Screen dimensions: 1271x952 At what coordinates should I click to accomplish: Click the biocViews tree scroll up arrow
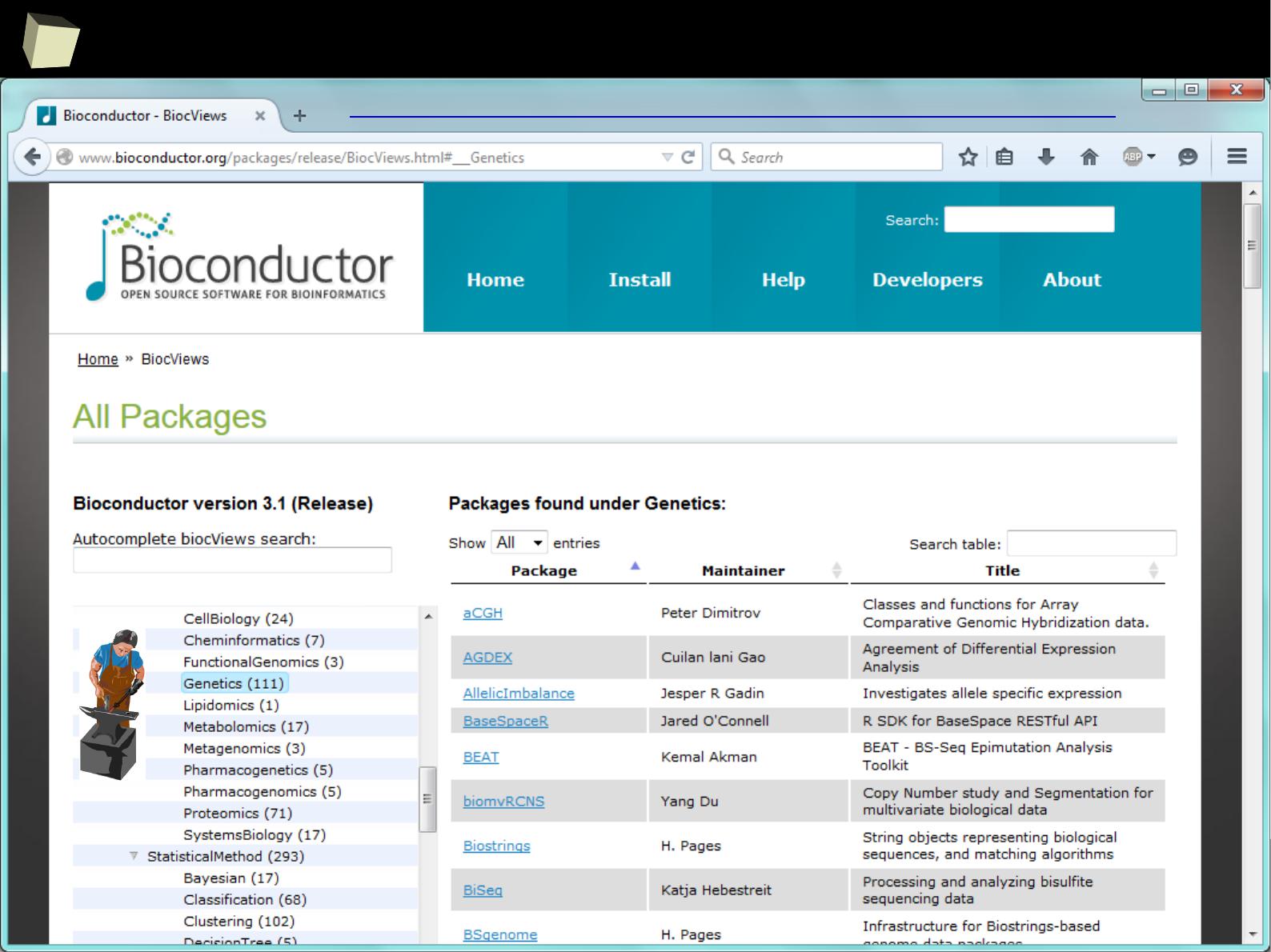(428, 616)
